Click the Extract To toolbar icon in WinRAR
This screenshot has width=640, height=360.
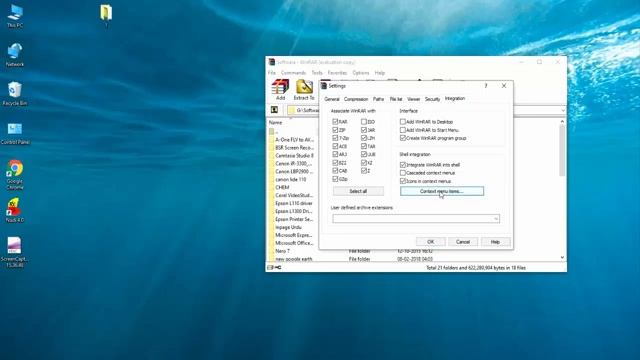pyautogui.click(x=304, y=90)
